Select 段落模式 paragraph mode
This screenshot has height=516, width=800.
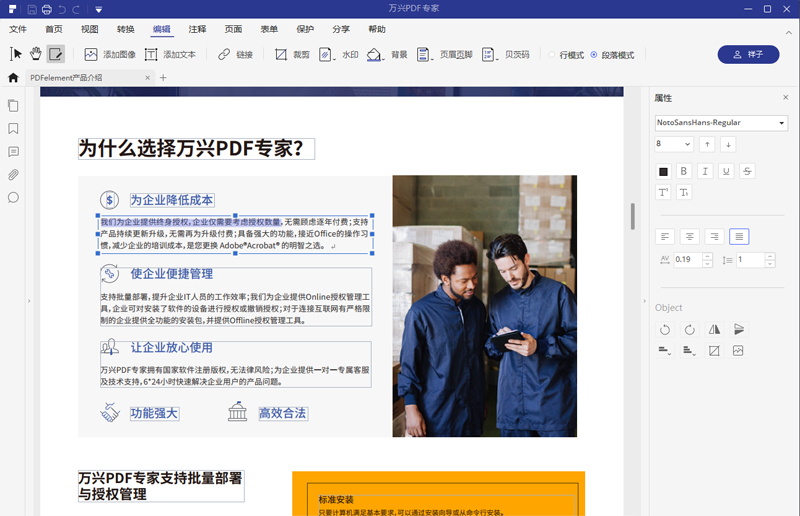612,55
